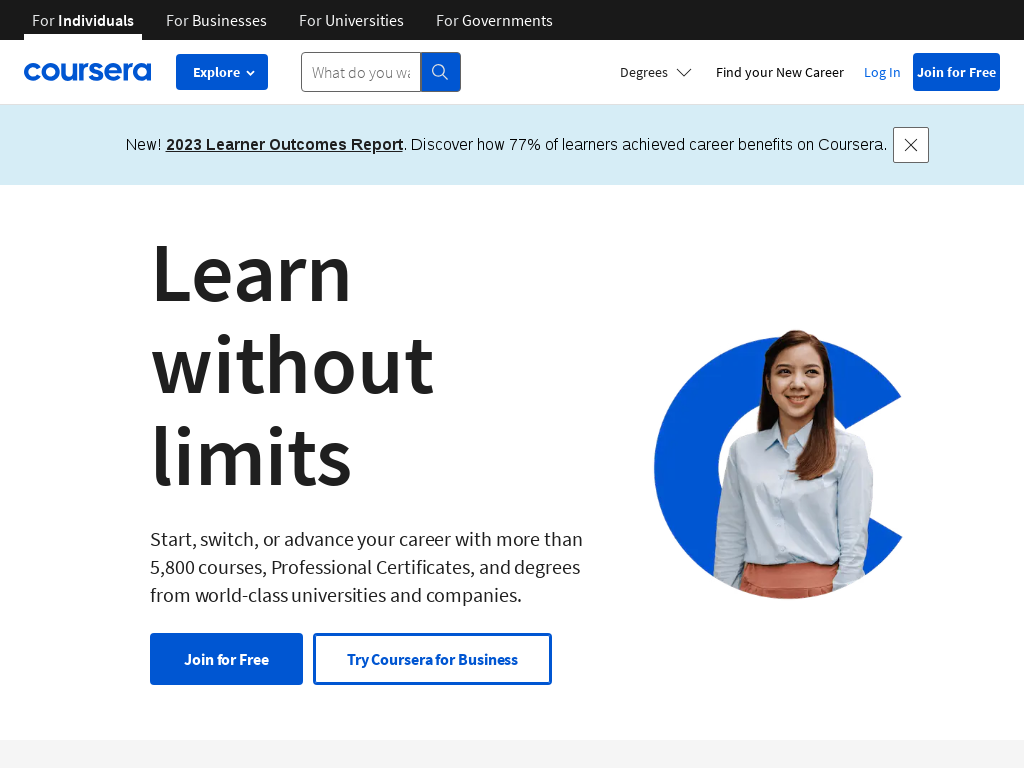The height and width of the screenshot is (768, 1024).
Task: Switch to the For Businesses tab
Action: [216, 20]
